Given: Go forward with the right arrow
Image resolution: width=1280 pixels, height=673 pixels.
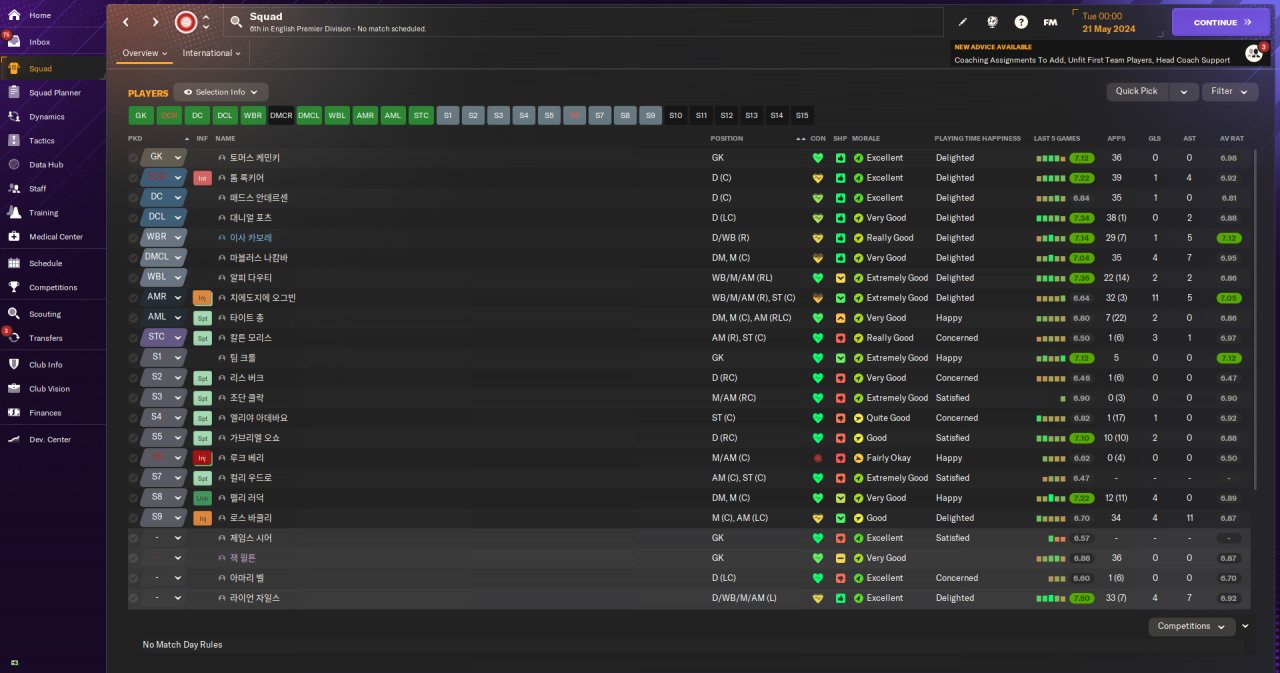Looking at the screenshot, I should (155, 22).
